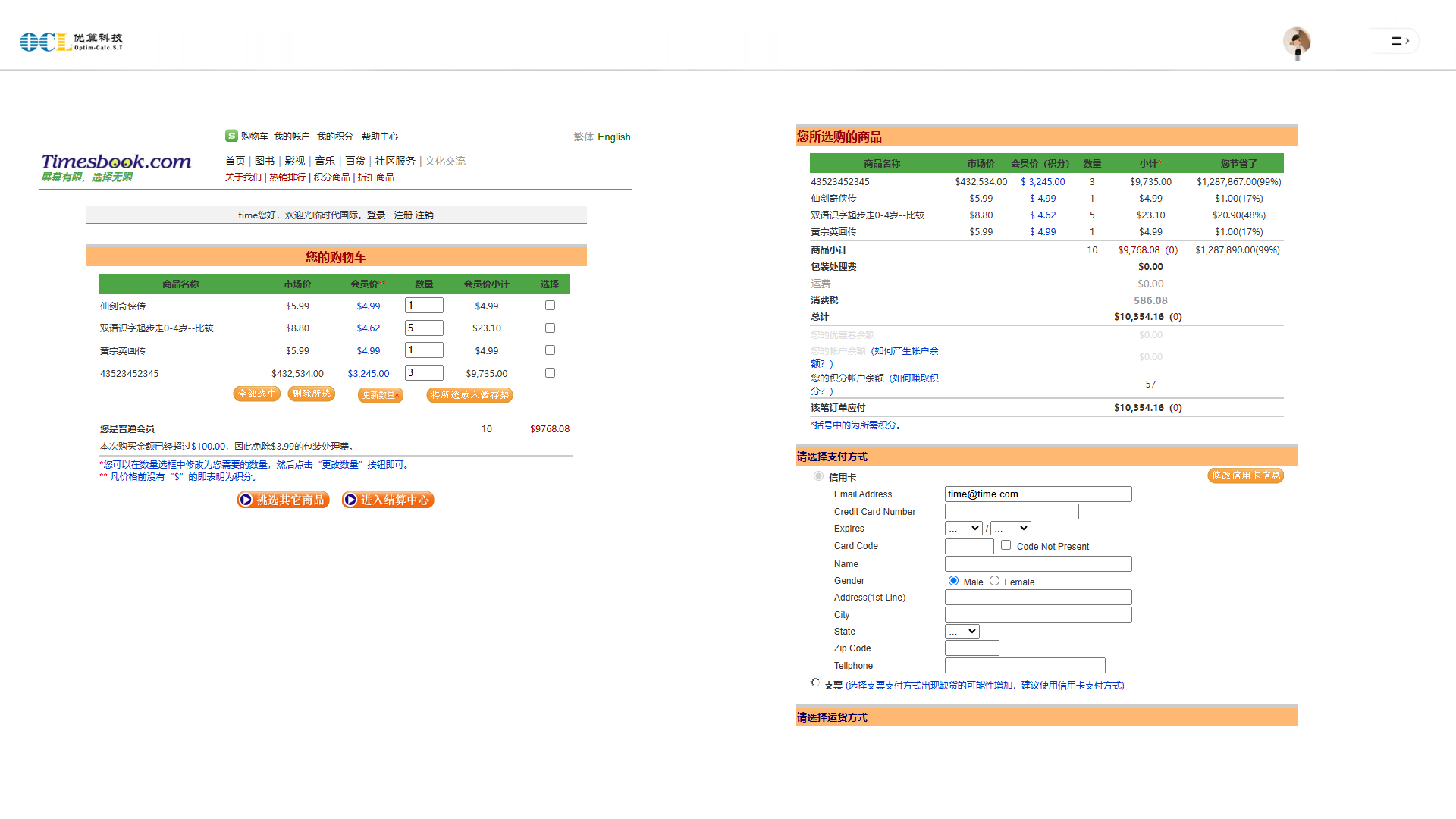Choose the 支票 check payment option

coord(815,682)
